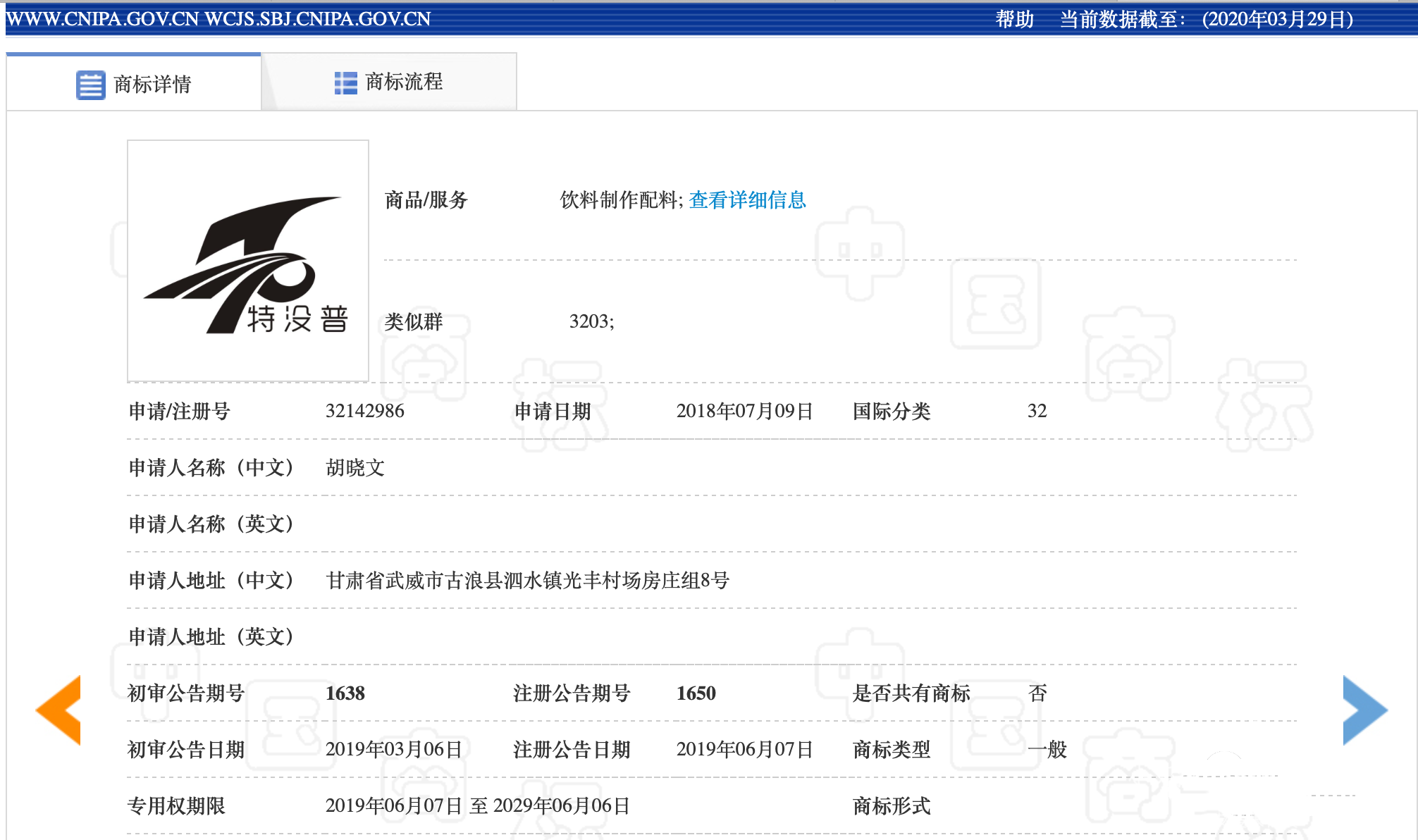Click the 申请人名称（中文） label

click(211, 467)
